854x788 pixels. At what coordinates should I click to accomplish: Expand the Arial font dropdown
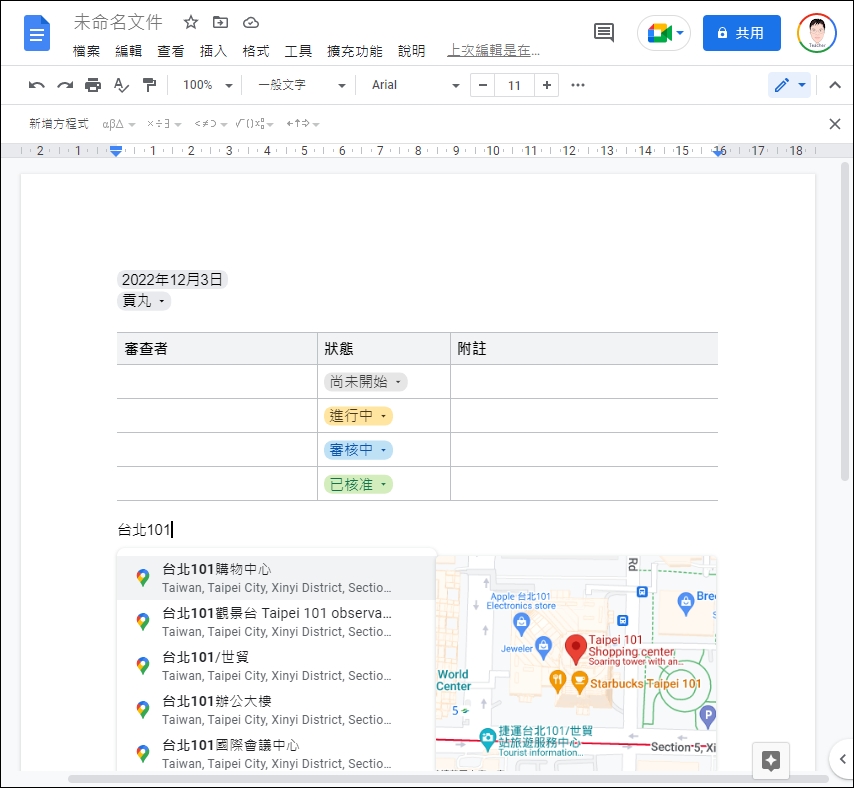point(415,85)
